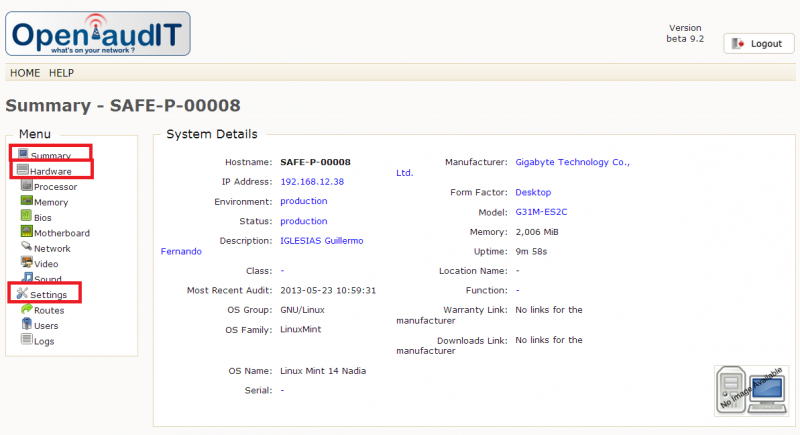Open the HELP menu item
This screenshot has height=435, width=800.
62,73
